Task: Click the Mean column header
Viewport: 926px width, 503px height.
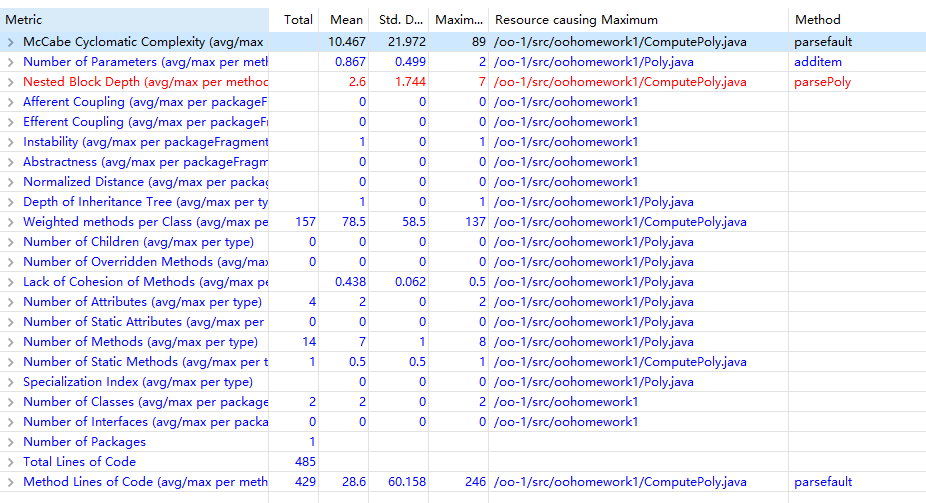Action: pos(346,19)
